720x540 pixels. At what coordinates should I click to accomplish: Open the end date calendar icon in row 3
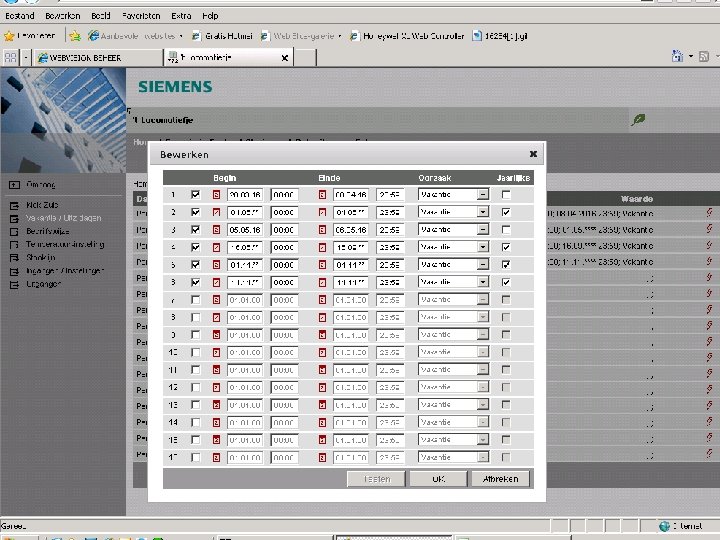(x=322, y=230)
